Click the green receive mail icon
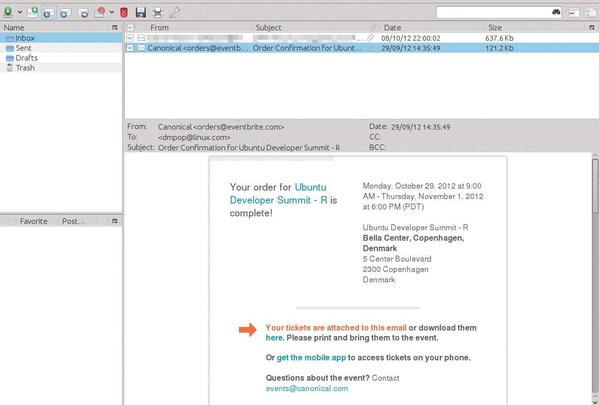The image size is (600, 405). click(8, 12)
